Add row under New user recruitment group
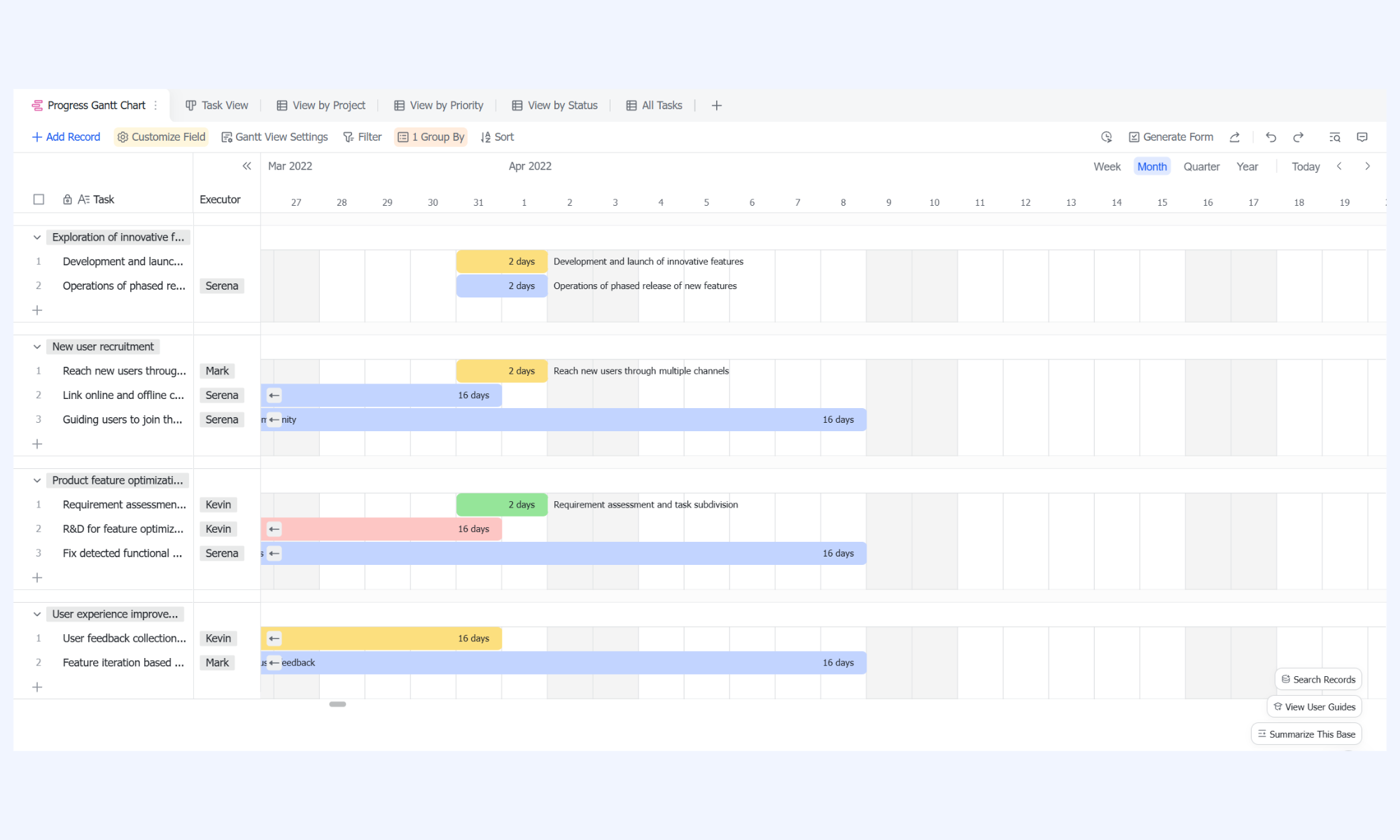The width and height of the screenshot is (1400, 840). [x=38, y=444]
